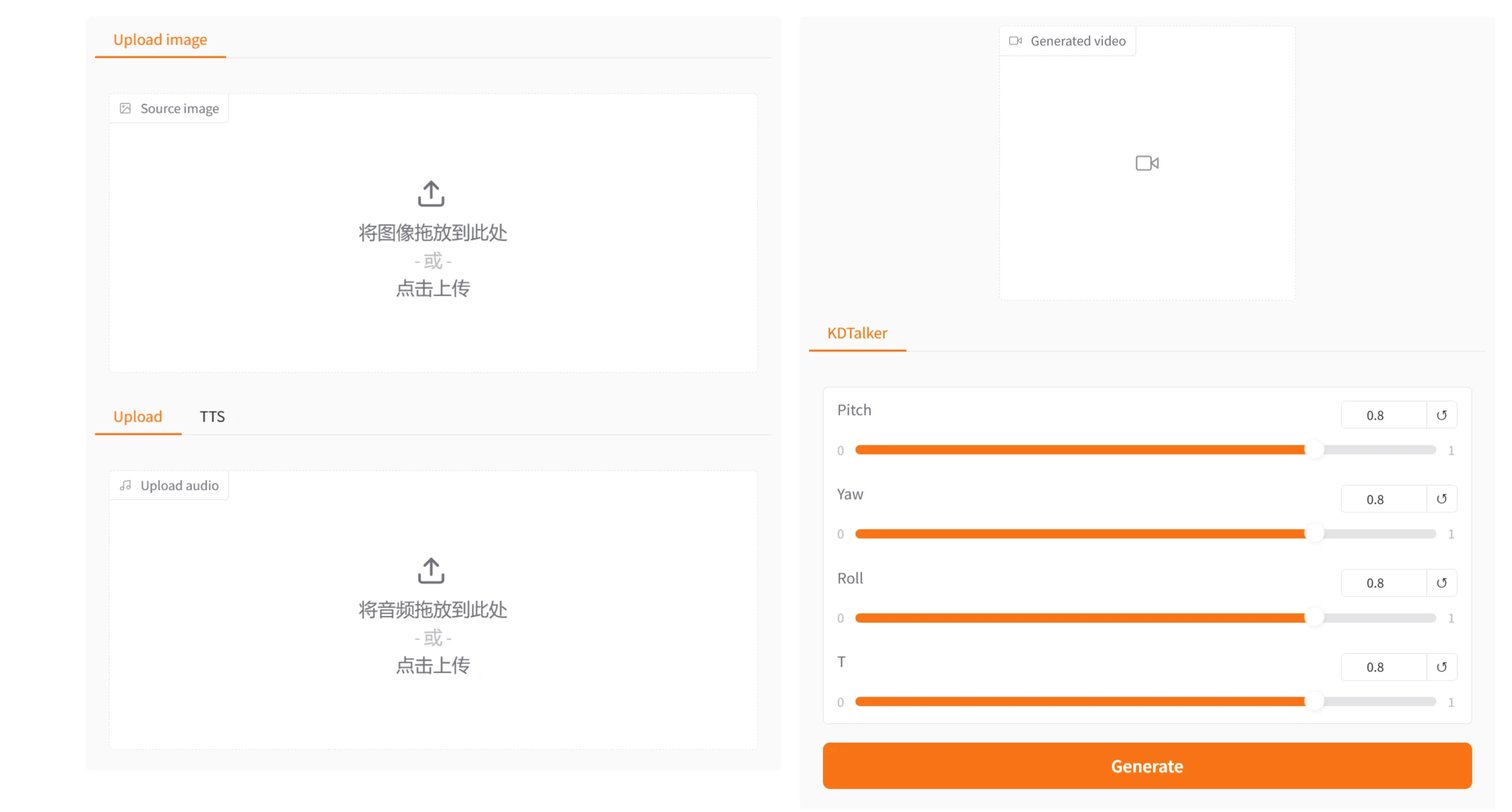Focus the Roll number input field
This screenshot has height=812, width=1512.
(x=1383, y=583)
